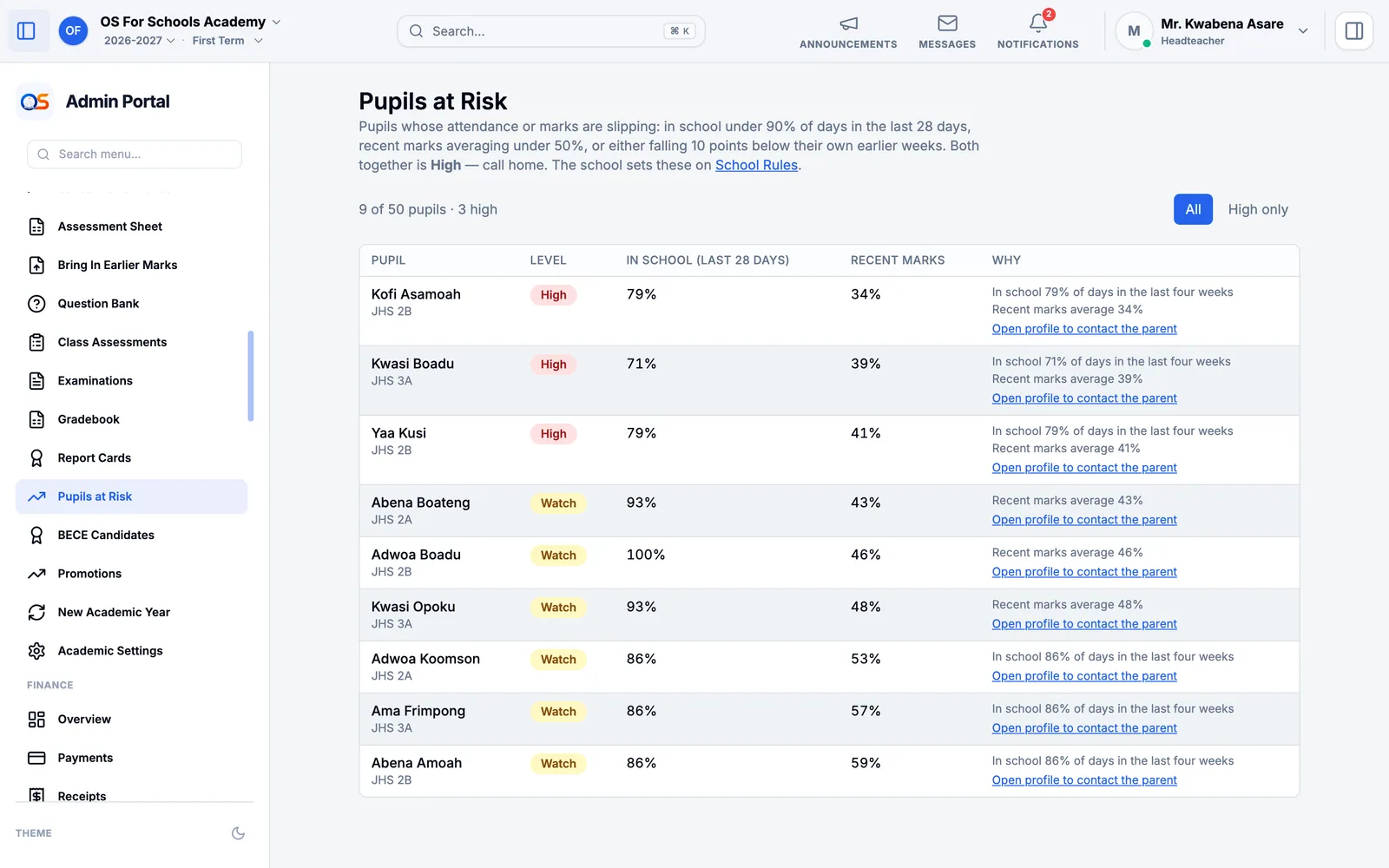Screen dimensions: 1389x868
Task: Open BECE Candidates menu item
Action: point(132,536)
